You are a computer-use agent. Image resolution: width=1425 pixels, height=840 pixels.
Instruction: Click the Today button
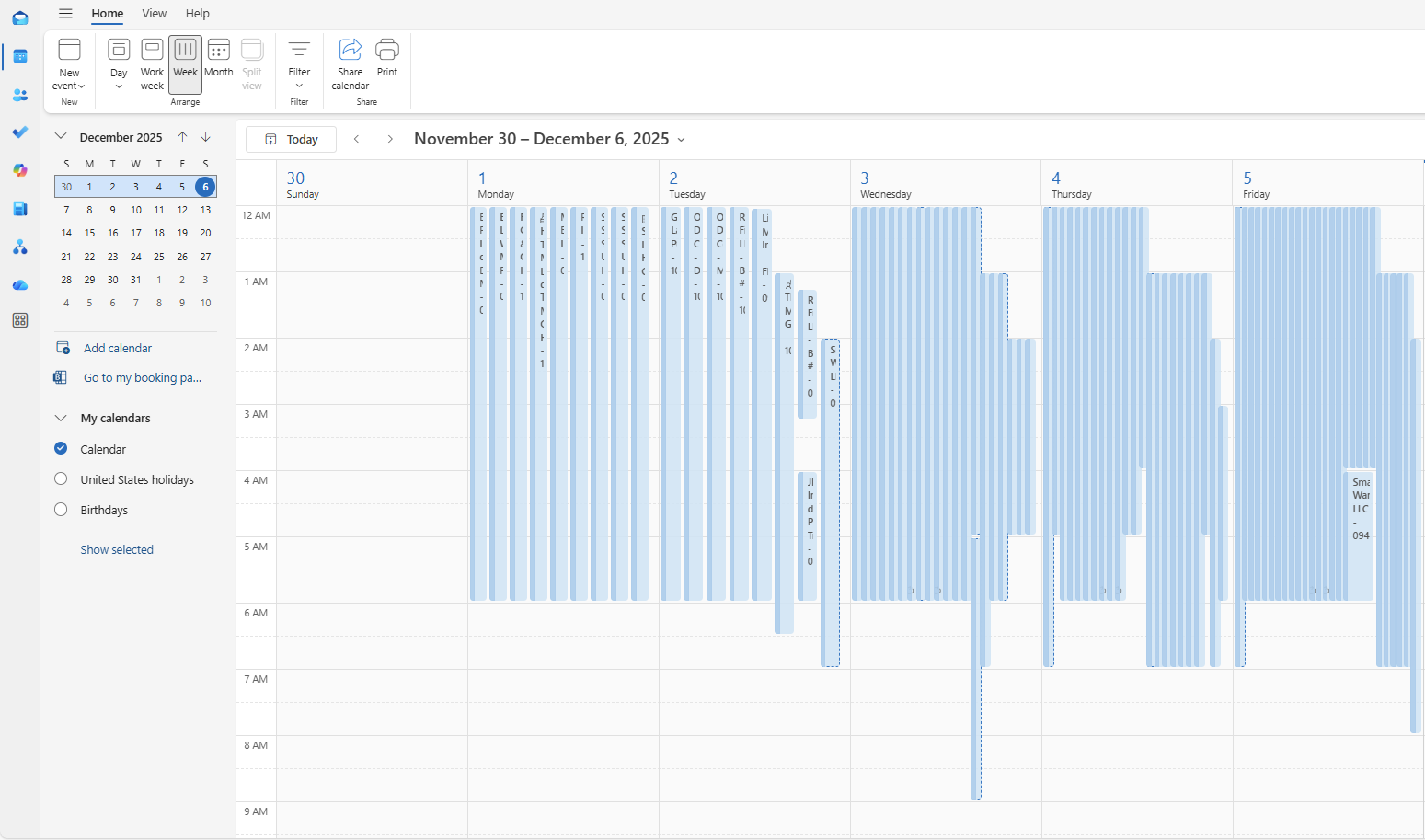[x=291, y=139]
